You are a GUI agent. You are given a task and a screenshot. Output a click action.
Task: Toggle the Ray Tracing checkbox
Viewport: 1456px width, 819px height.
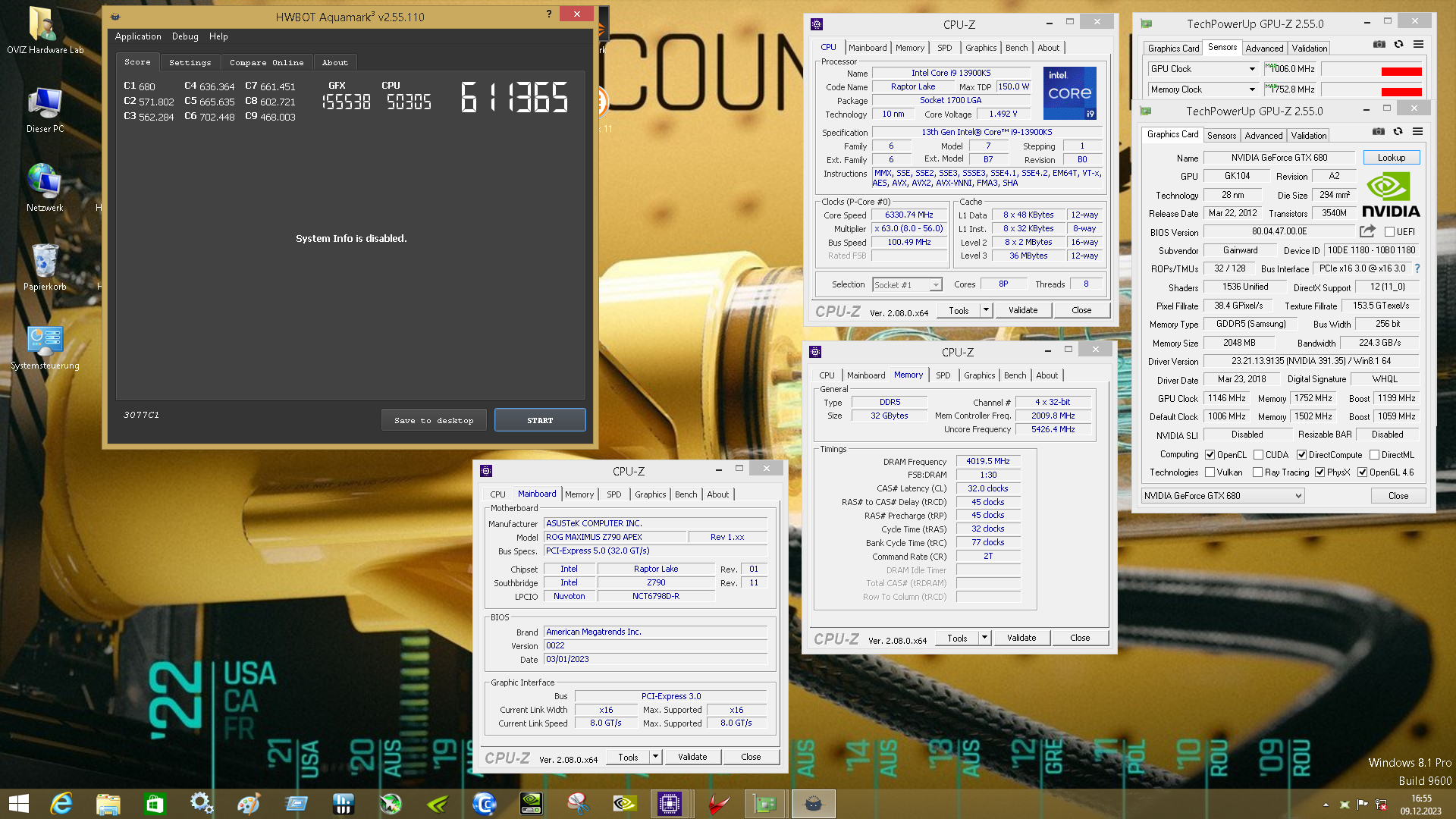pos(1258,472)
